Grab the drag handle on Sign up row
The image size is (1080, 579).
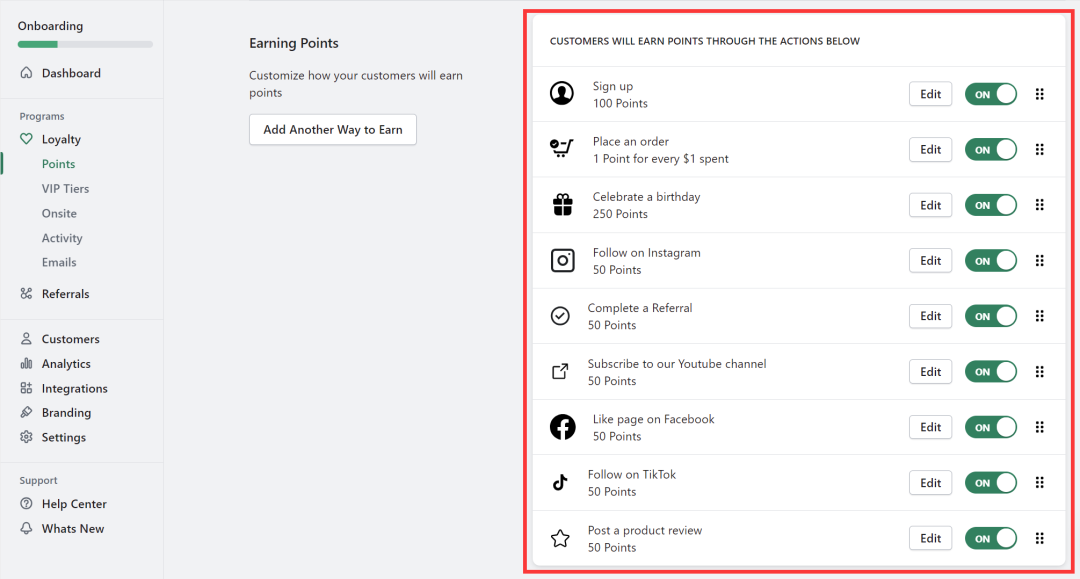tap(1039, 94)
